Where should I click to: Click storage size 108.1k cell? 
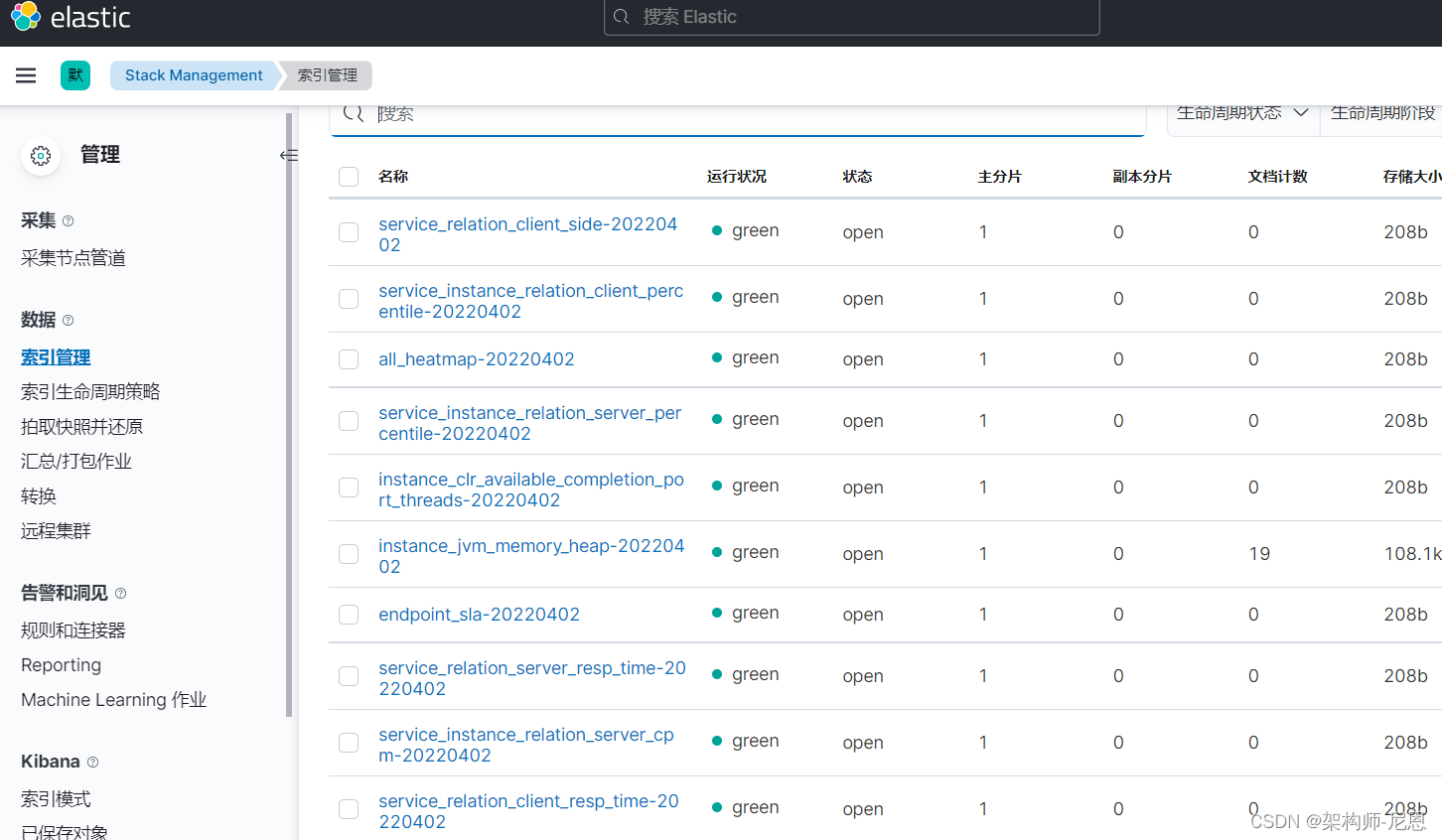point(1412,554)
